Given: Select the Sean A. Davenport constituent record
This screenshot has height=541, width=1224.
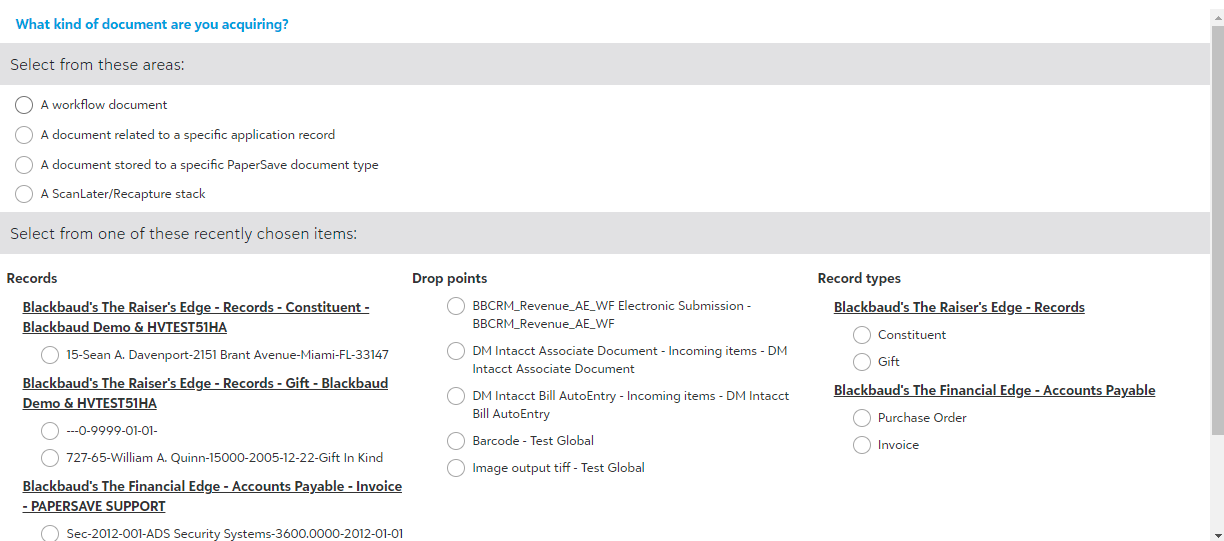Looking at the screenshot, I should pyautogui.click(x=50, y=355).
